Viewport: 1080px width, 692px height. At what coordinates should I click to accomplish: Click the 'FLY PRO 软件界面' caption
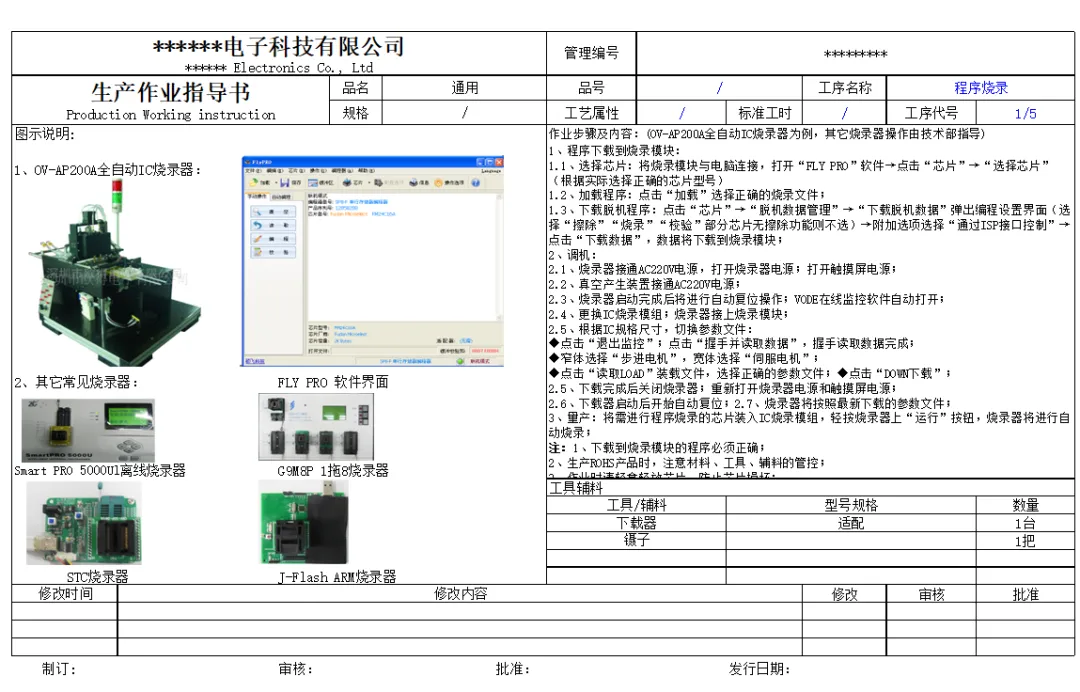click(x=333, y=382)
